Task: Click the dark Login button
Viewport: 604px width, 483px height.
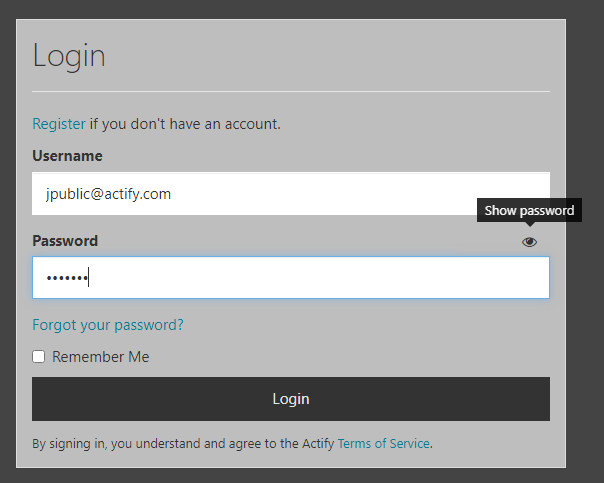Action: point(291,399)
